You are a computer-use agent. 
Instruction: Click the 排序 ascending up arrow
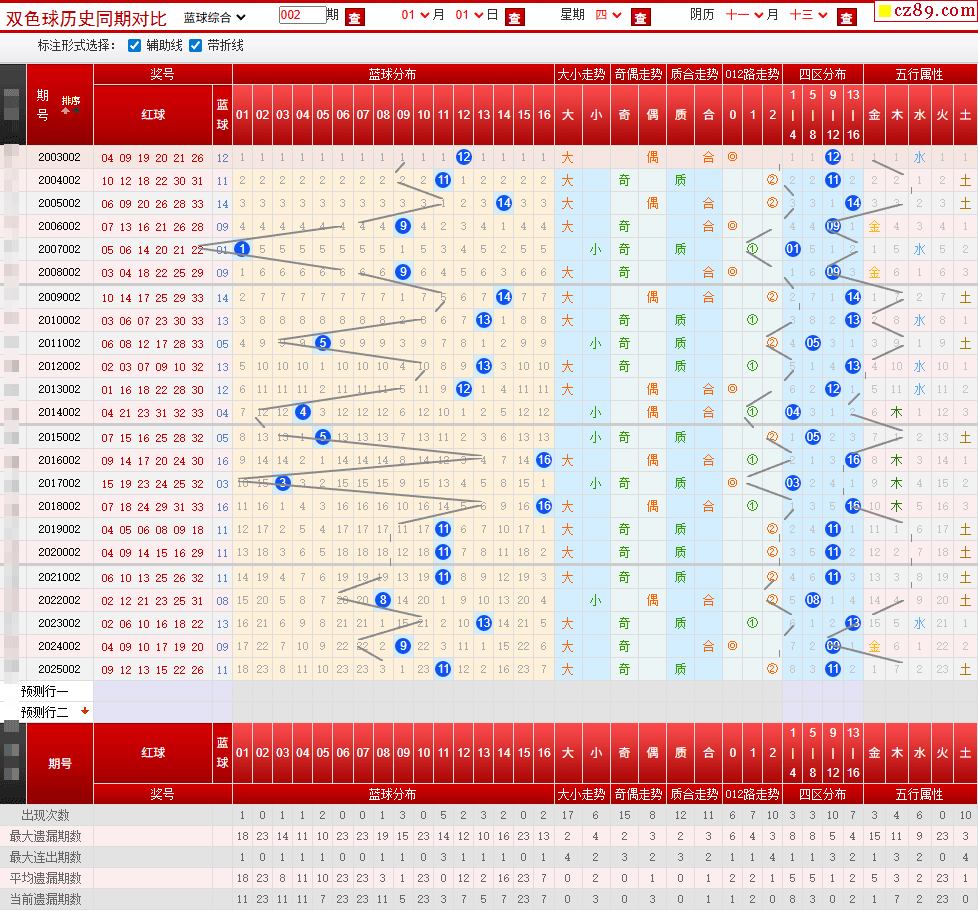[65, 110]
